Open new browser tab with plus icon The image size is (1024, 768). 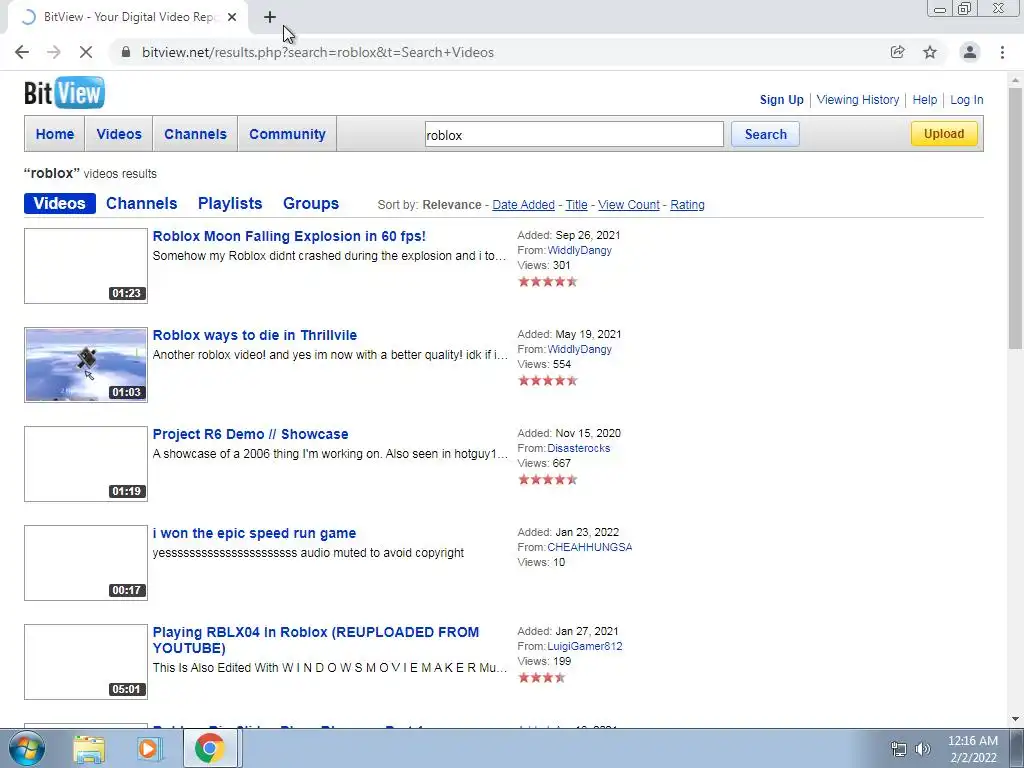click(x=270, y=17)
